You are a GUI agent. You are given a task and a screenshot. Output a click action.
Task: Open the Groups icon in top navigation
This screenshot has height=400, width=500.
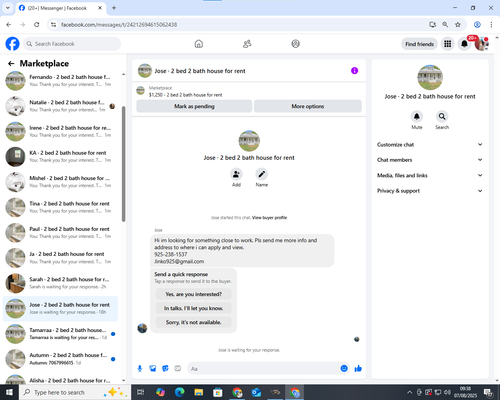295,44
